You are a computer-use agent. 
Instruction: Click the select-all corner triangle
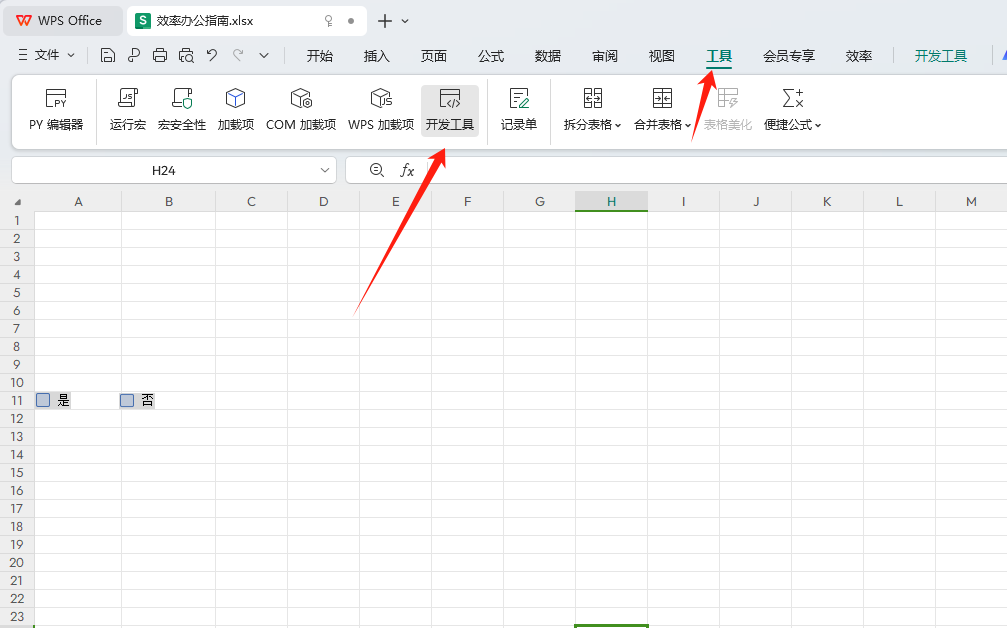(18, 202)
